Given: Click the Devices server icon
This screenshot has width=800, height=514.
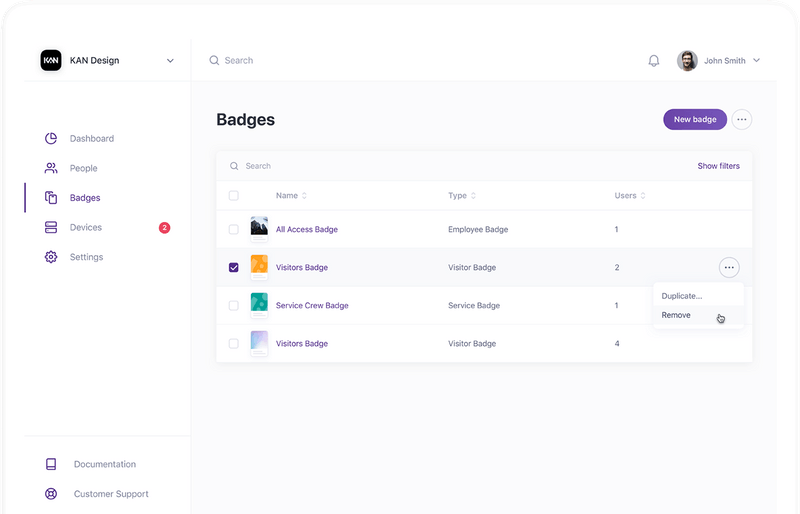Looking at the screenshot, I should pos(51,228).
